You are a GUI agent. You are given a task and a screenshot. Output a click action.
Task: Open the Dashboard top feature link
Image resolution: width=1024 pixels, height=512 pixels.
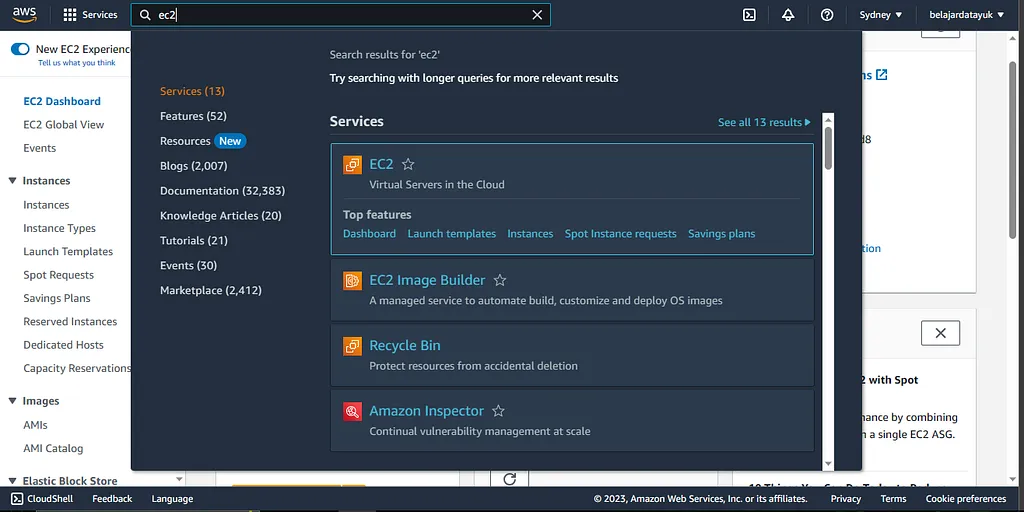pos(370,234)
